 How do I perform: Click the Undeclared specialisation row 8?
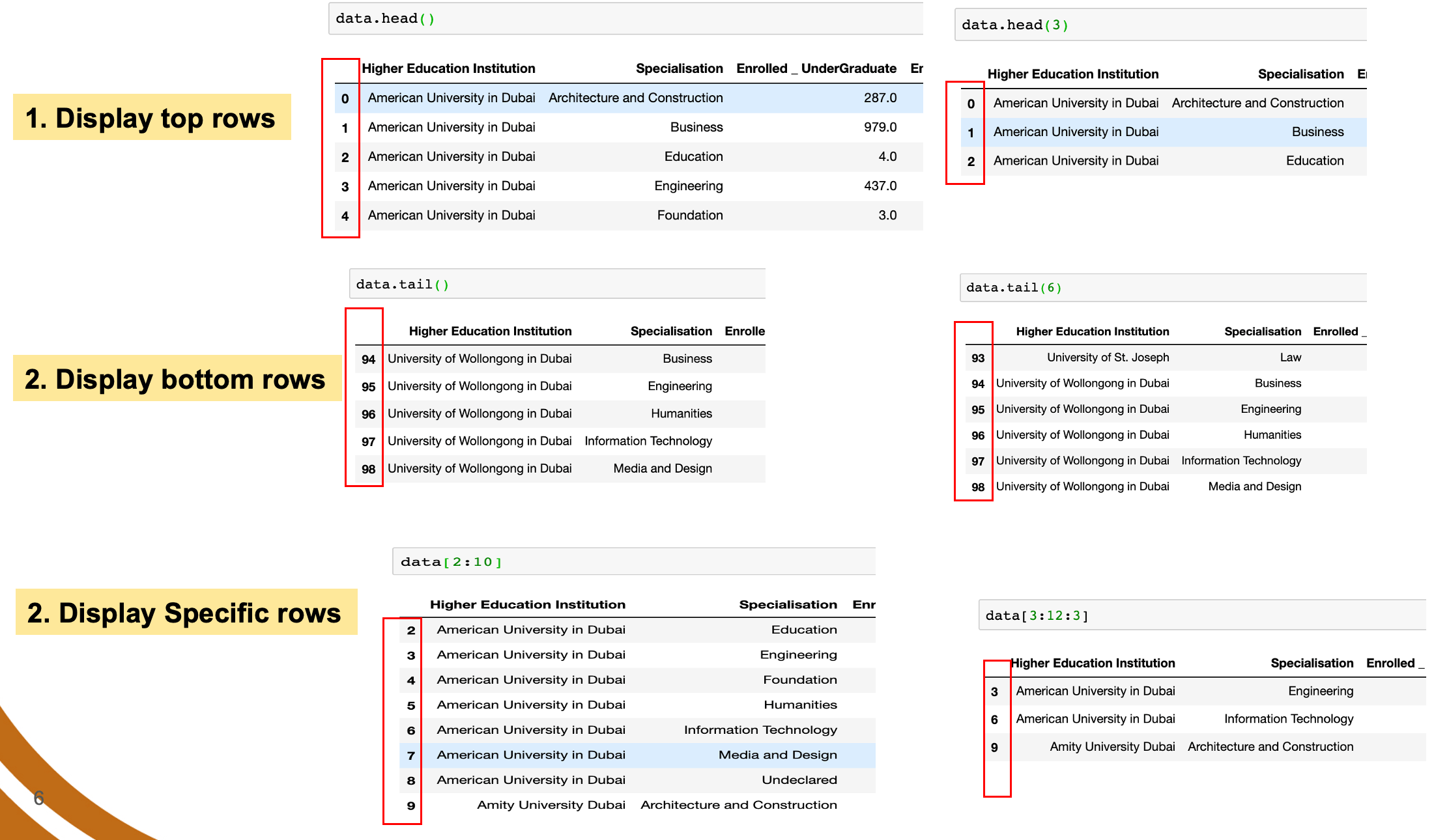point(799,780)
